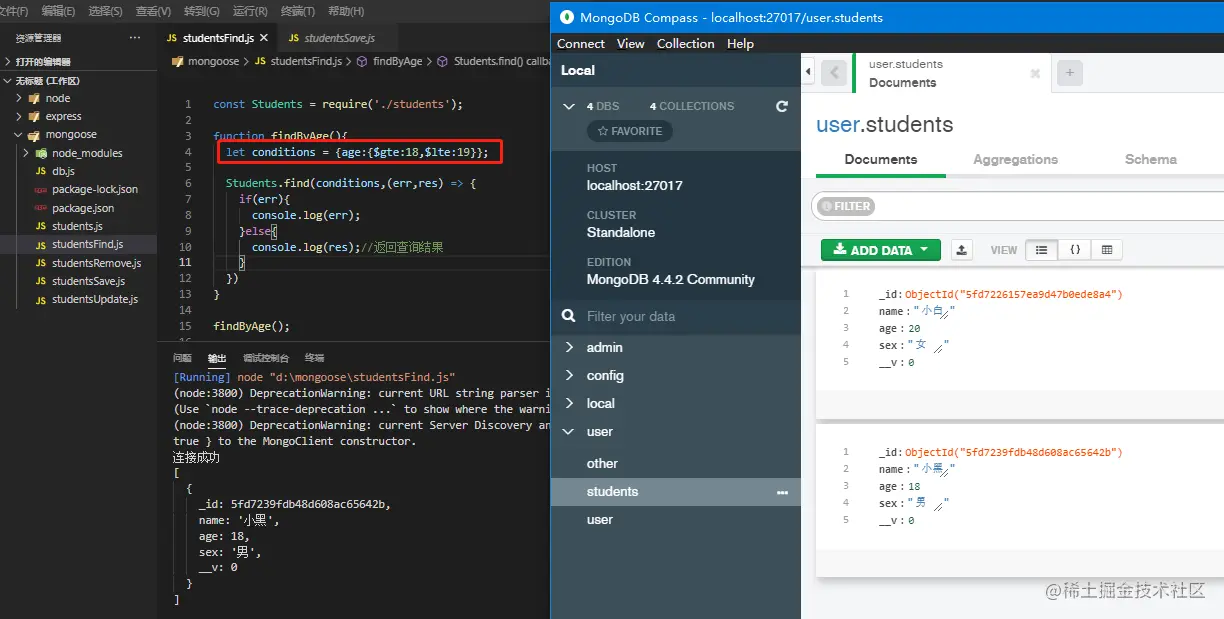The width and height of the screenshot is (1224, 619).
Task: Open the View menu in Compass
Action: click(x=631, y=44)
